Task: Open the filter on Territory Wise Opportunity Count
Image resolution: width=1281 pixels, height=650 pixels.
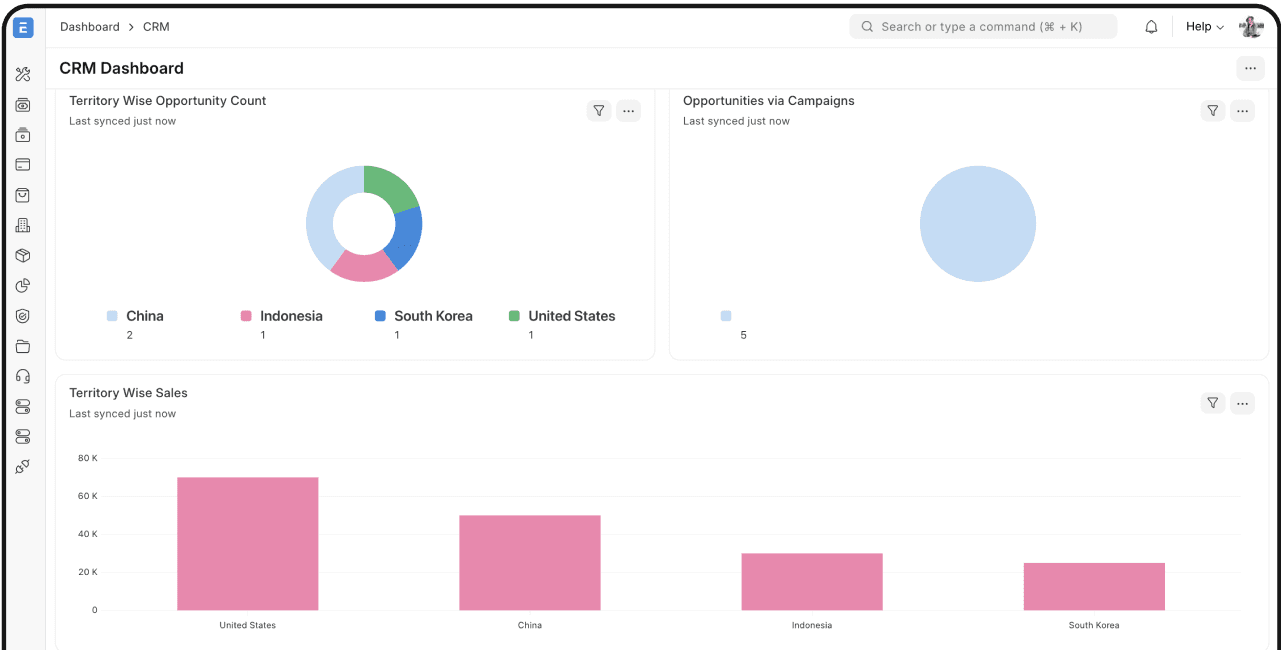Action: [x=599, y=111]
